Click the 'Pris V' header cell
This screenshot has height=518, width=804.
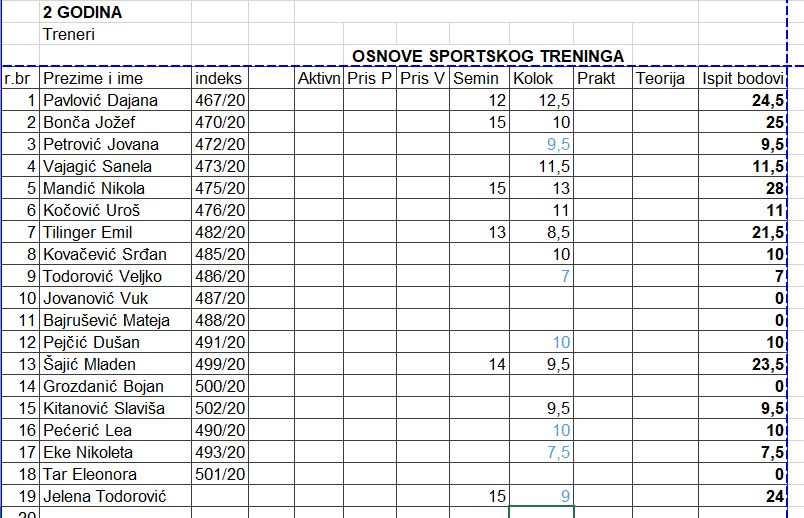[421, 78]
